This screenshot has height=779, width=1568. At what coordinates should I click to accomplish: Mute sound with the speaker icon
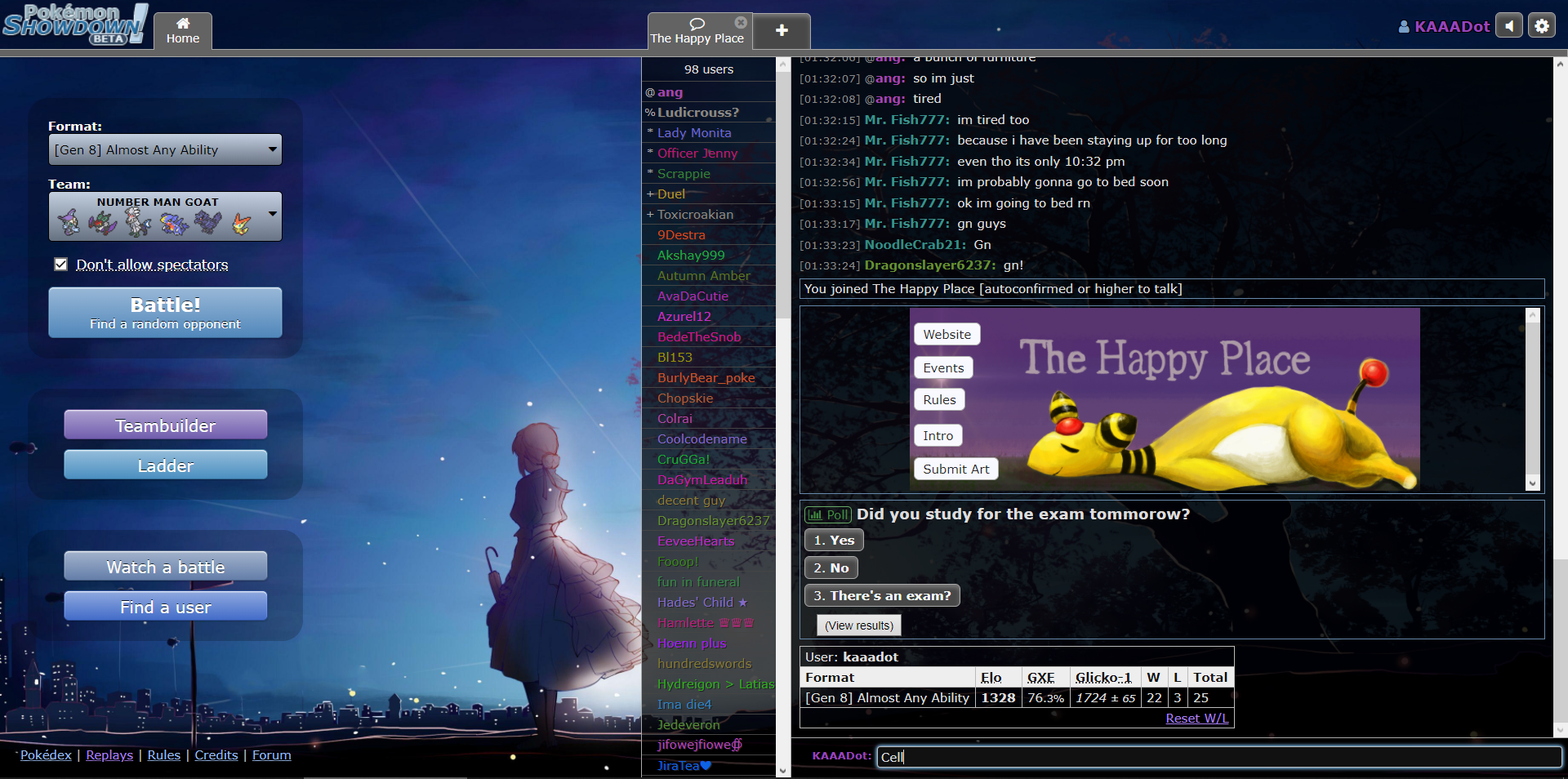click(1509, 26)
